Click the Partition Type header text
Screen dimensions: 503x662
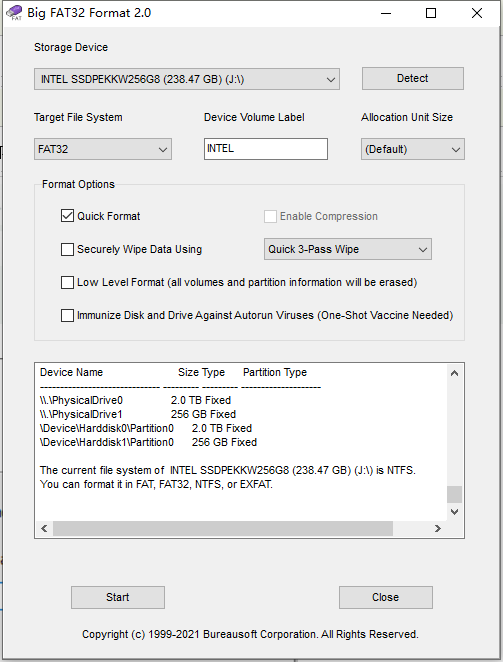pyautogui.click(x=275, y=372)
